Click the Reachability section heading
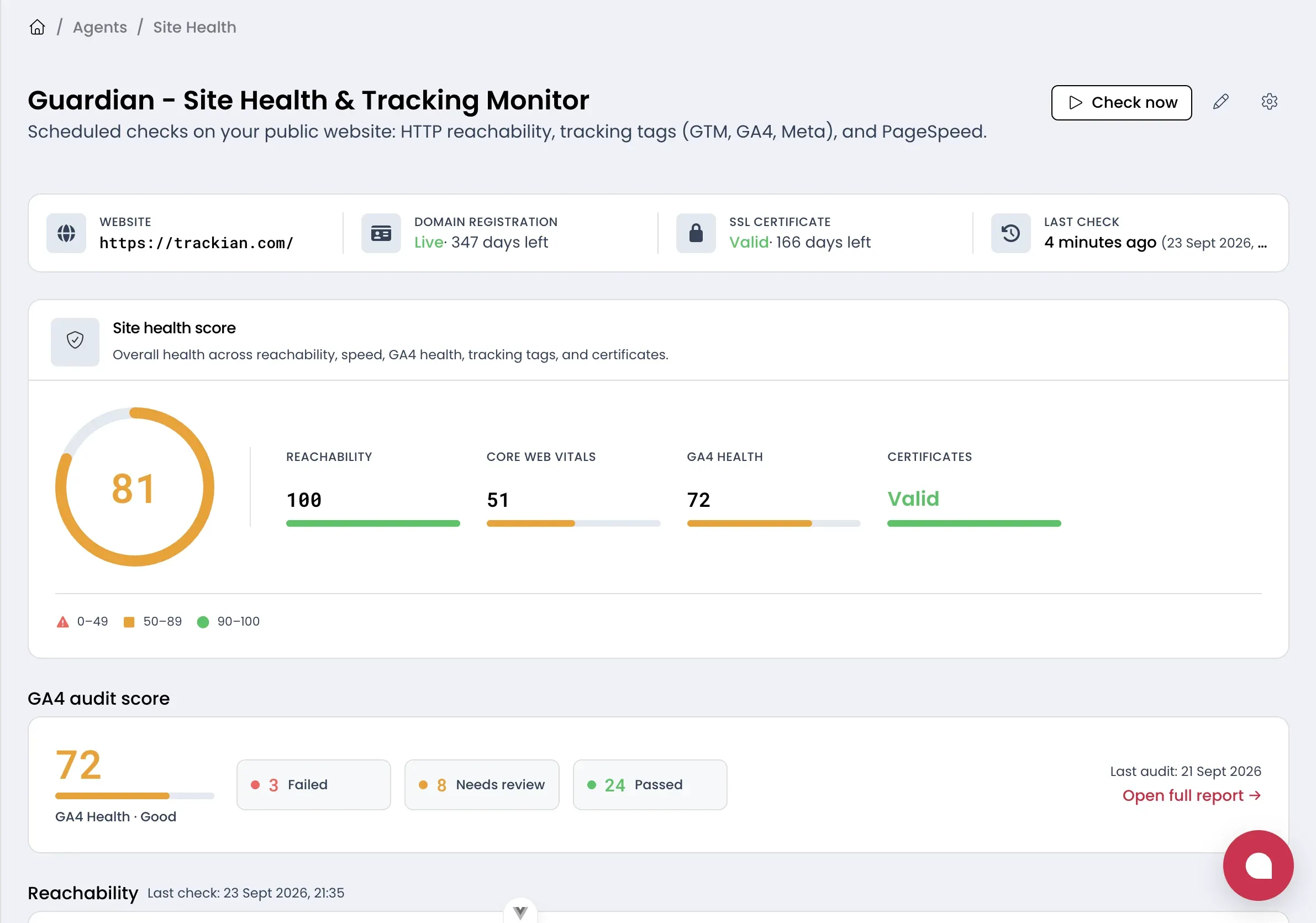 coord(83,893)
